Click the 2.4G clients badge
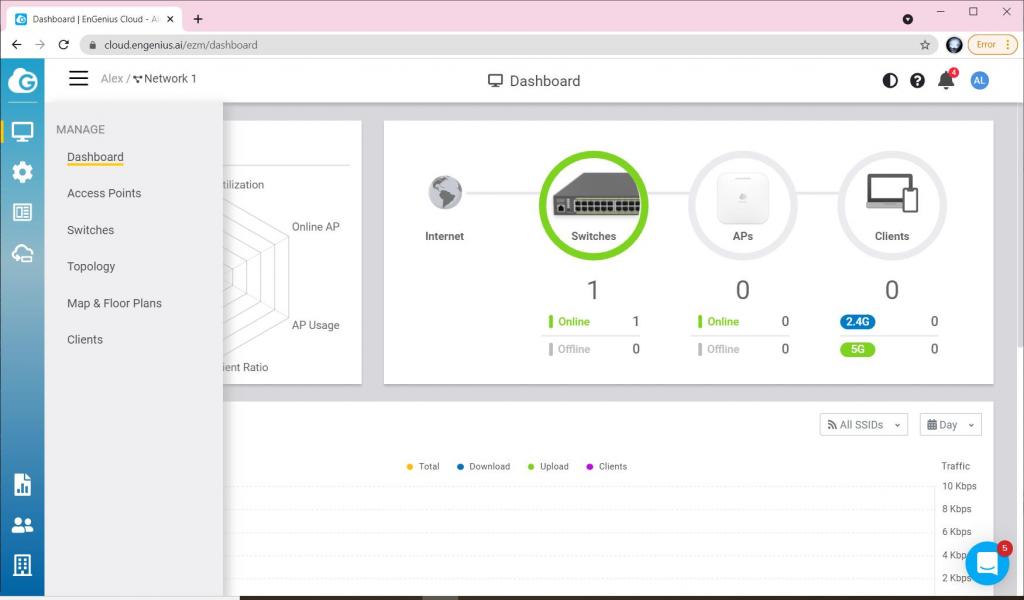This screenshot has height=600, width=1024. click(x=857, y=321)
